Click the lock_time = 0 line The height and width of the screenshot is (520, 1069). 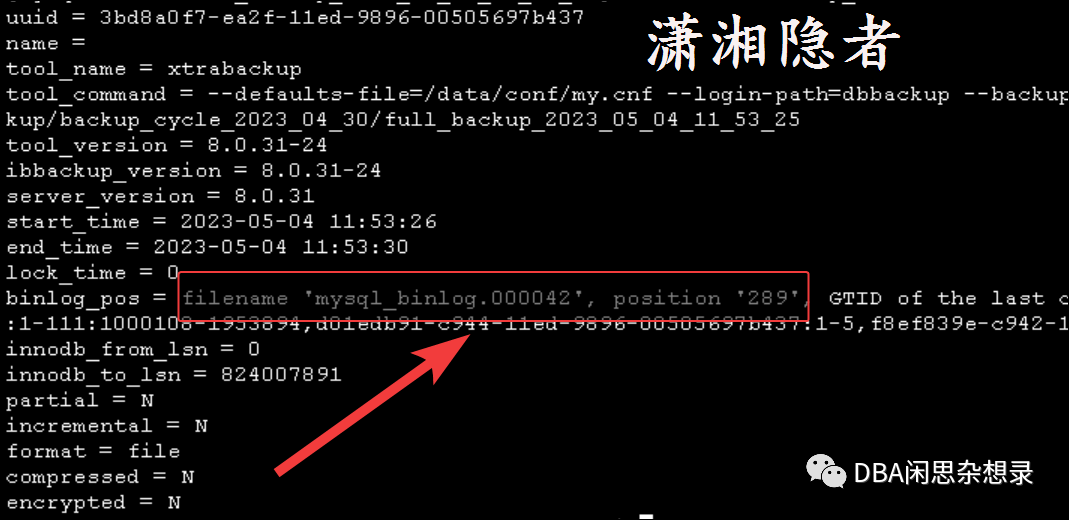[92, 273]
